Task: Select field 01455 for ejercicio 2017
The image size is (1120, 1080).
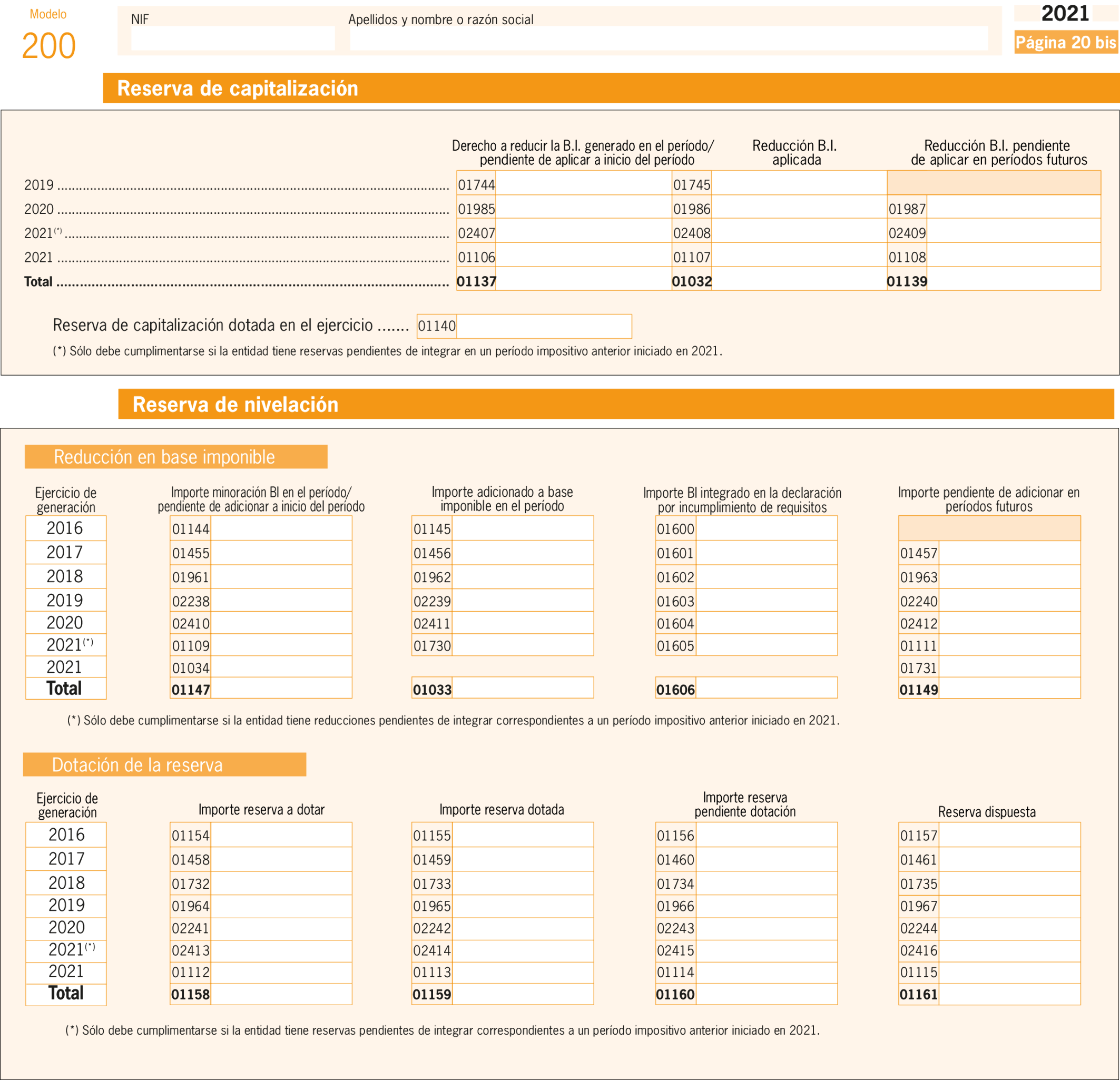Action: [x=281, y=553]
